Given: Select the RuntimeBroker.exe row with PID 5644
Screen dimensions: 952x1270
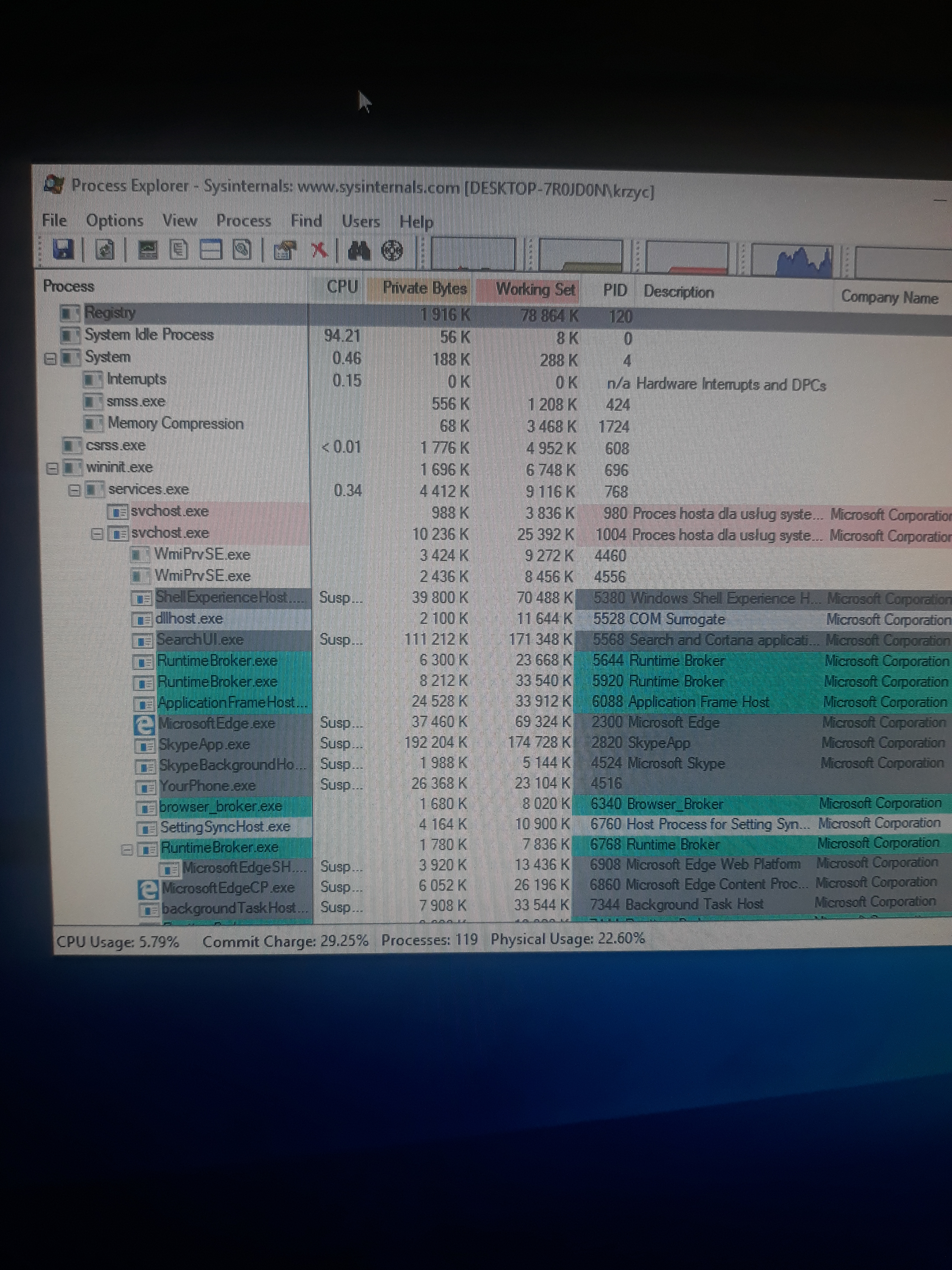Looking at the screenshot, I should (541, 661).
